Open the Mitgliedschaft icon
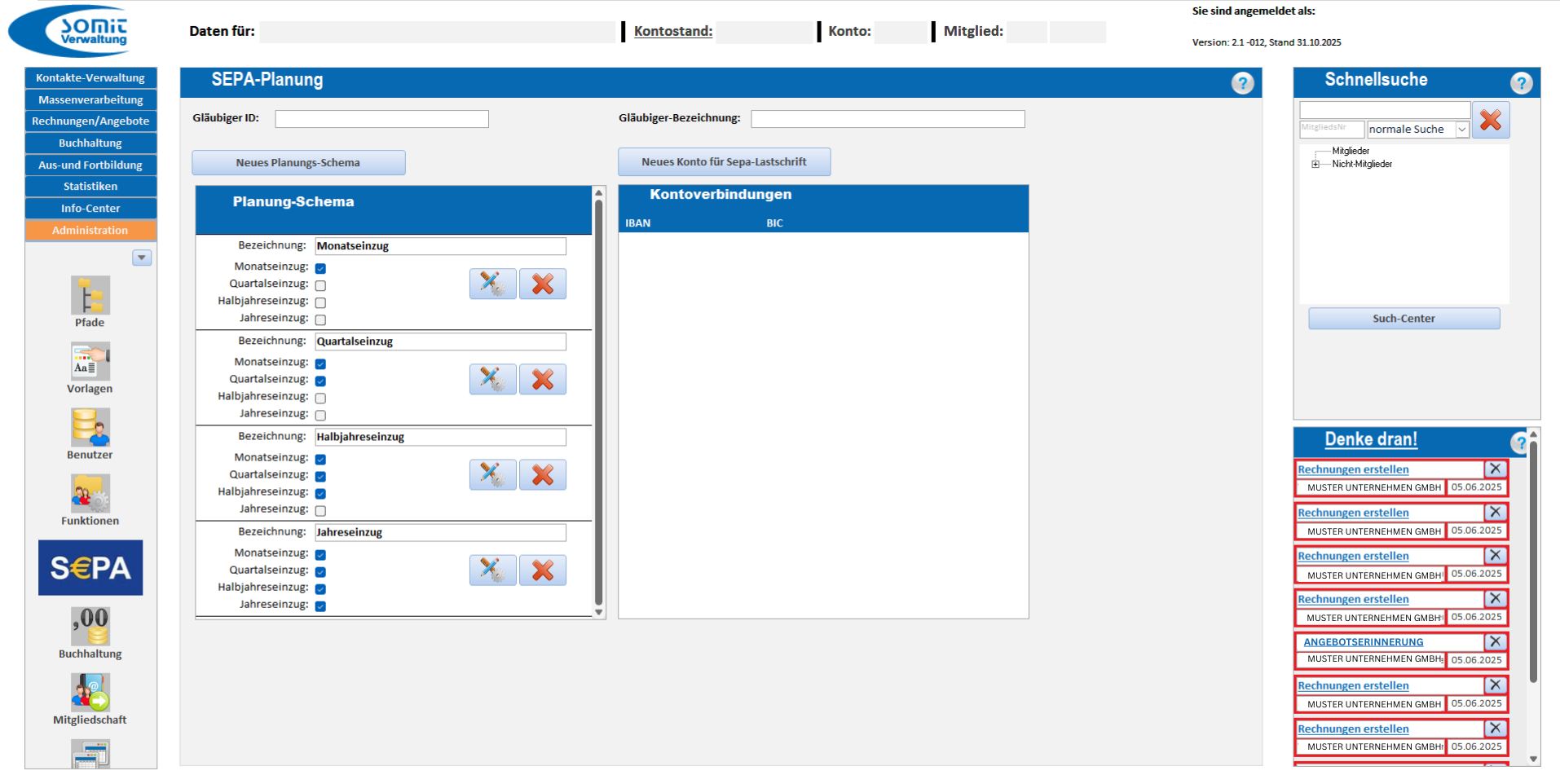 [90, 694]
